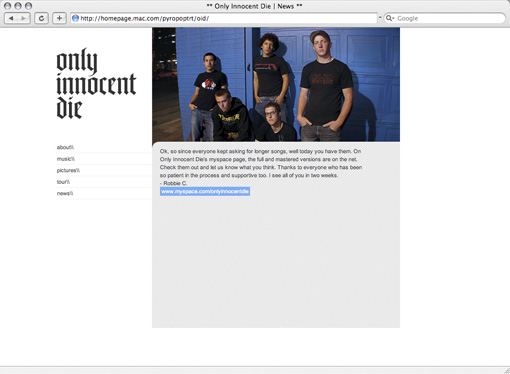Click the globe site icon in address bar
The width and height of the screenshot is (510, 374).
(75, 18)
